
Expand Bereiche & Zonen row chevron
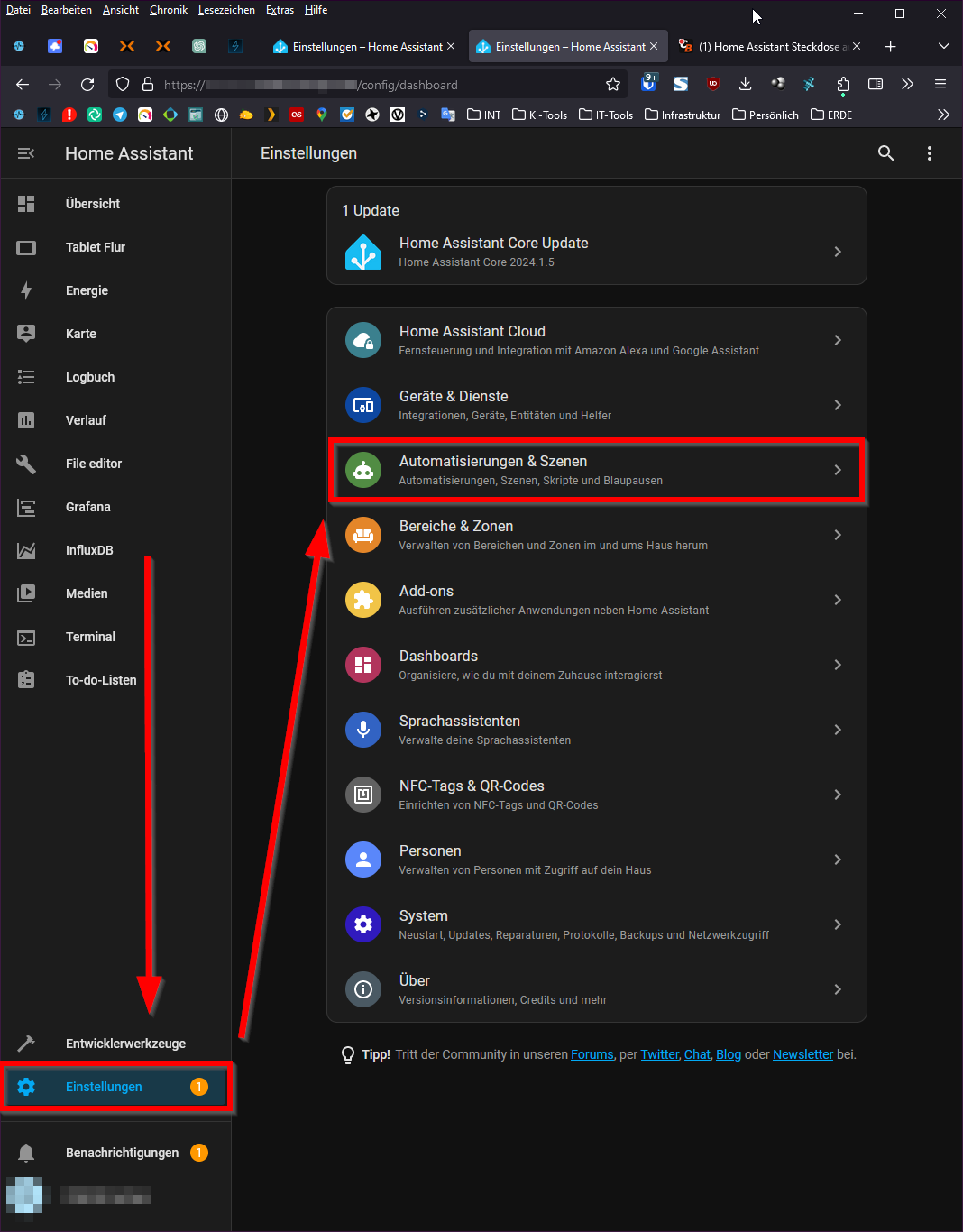coord(838,535)
